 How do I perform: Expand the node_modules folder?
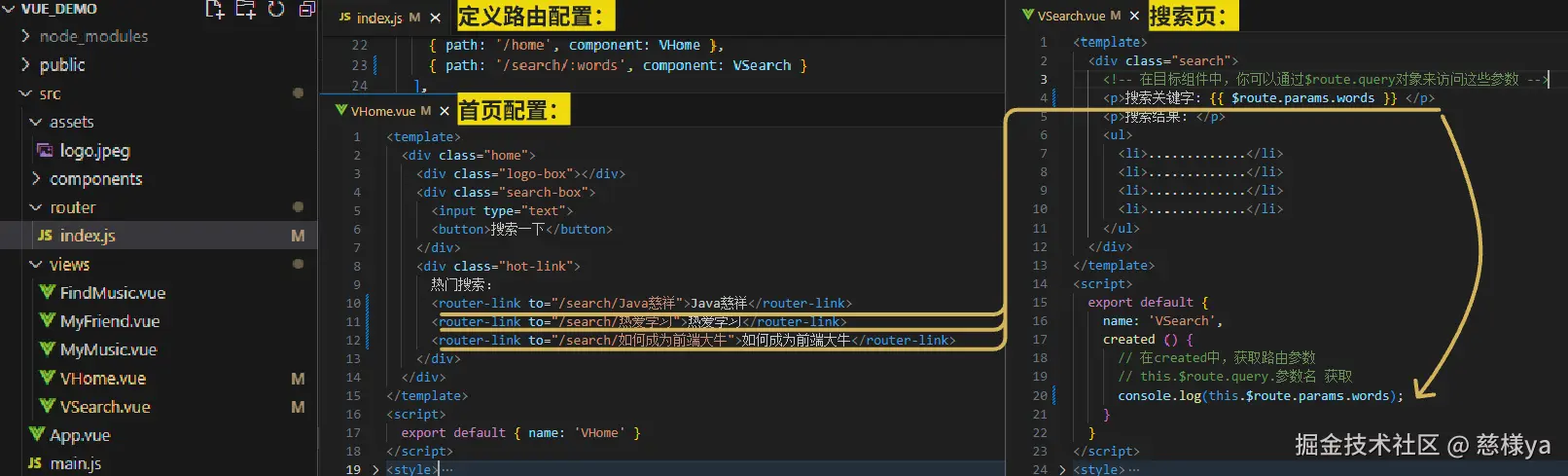(x=26, y=36)
